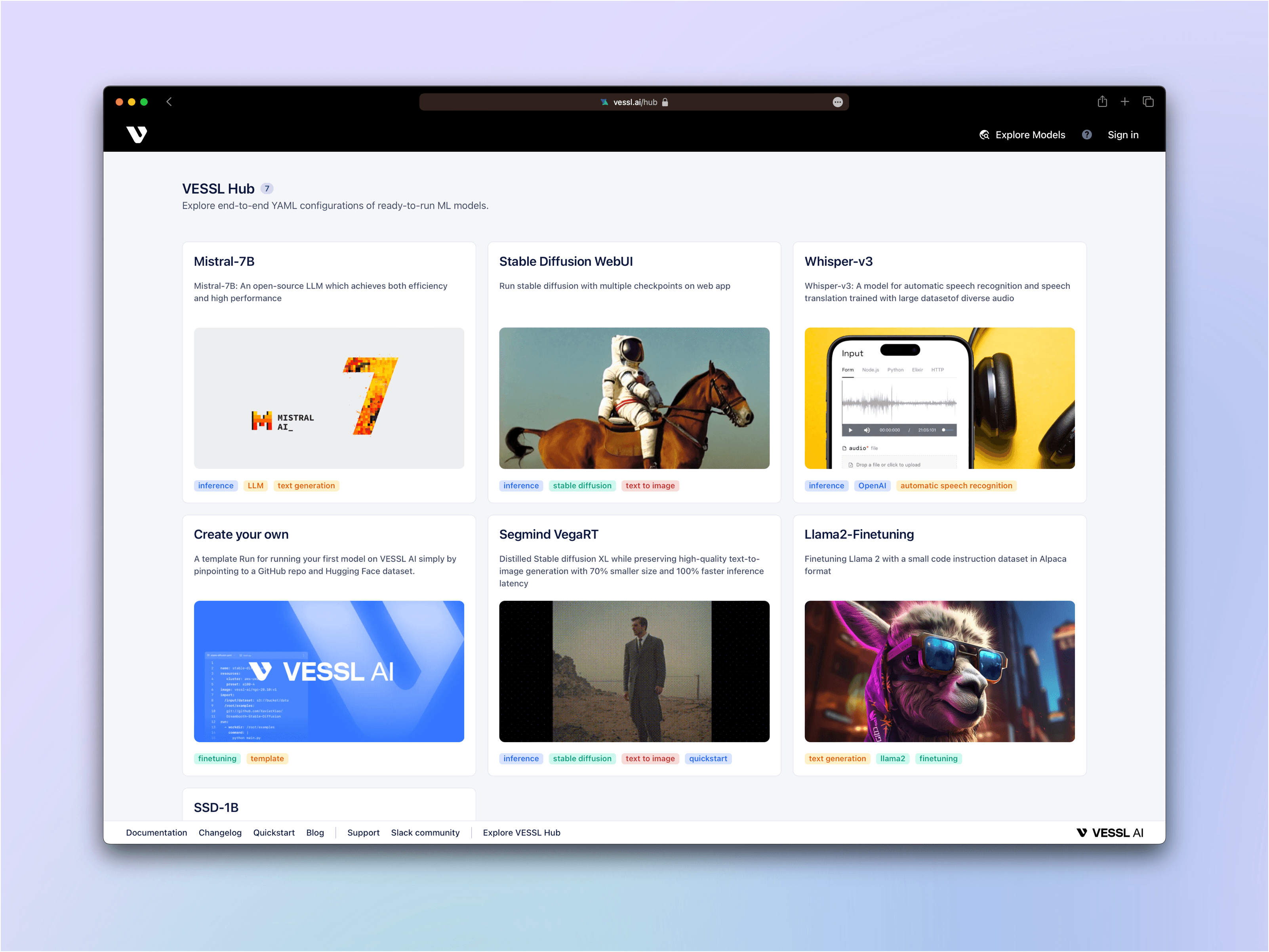
Task: Click the Stable Diffusion WebUI thumbnail
Action: tap(634, 398)
